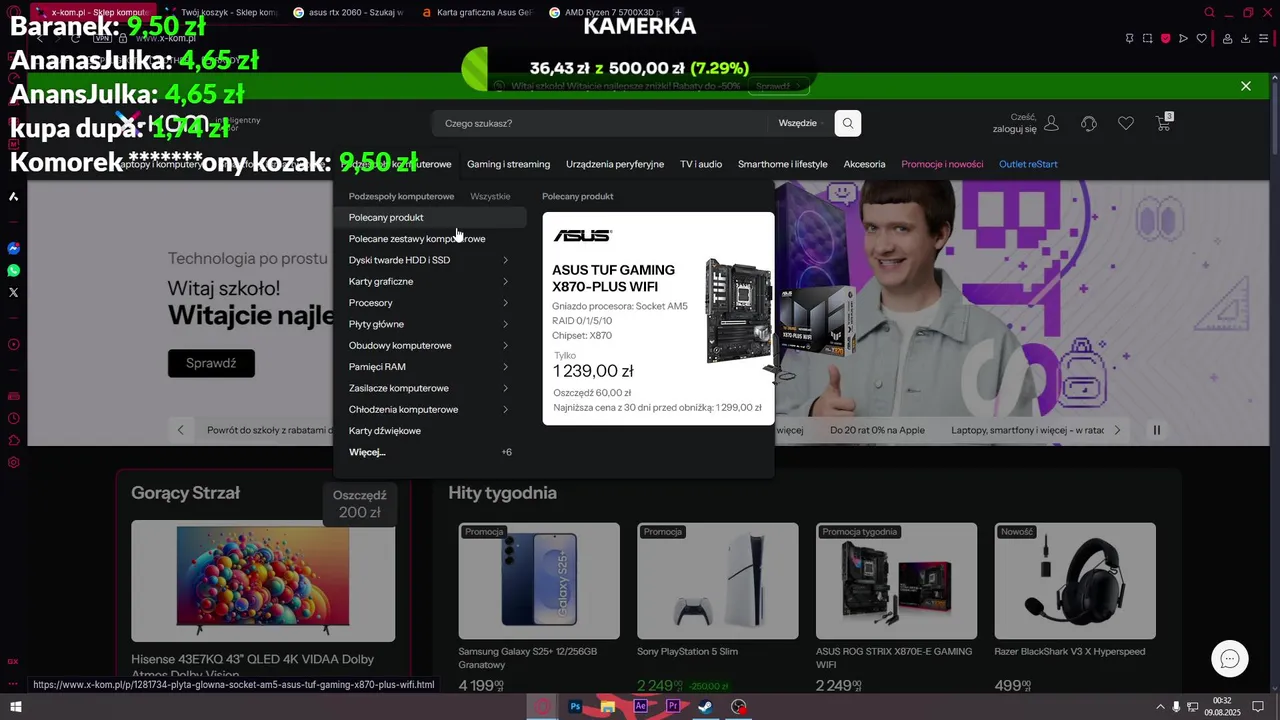Image resolution: width=1280 pixels, height=720 pixels.
Task: Open the Akcesoria menu
Action: pyautogui.click(x=864, y=164)
